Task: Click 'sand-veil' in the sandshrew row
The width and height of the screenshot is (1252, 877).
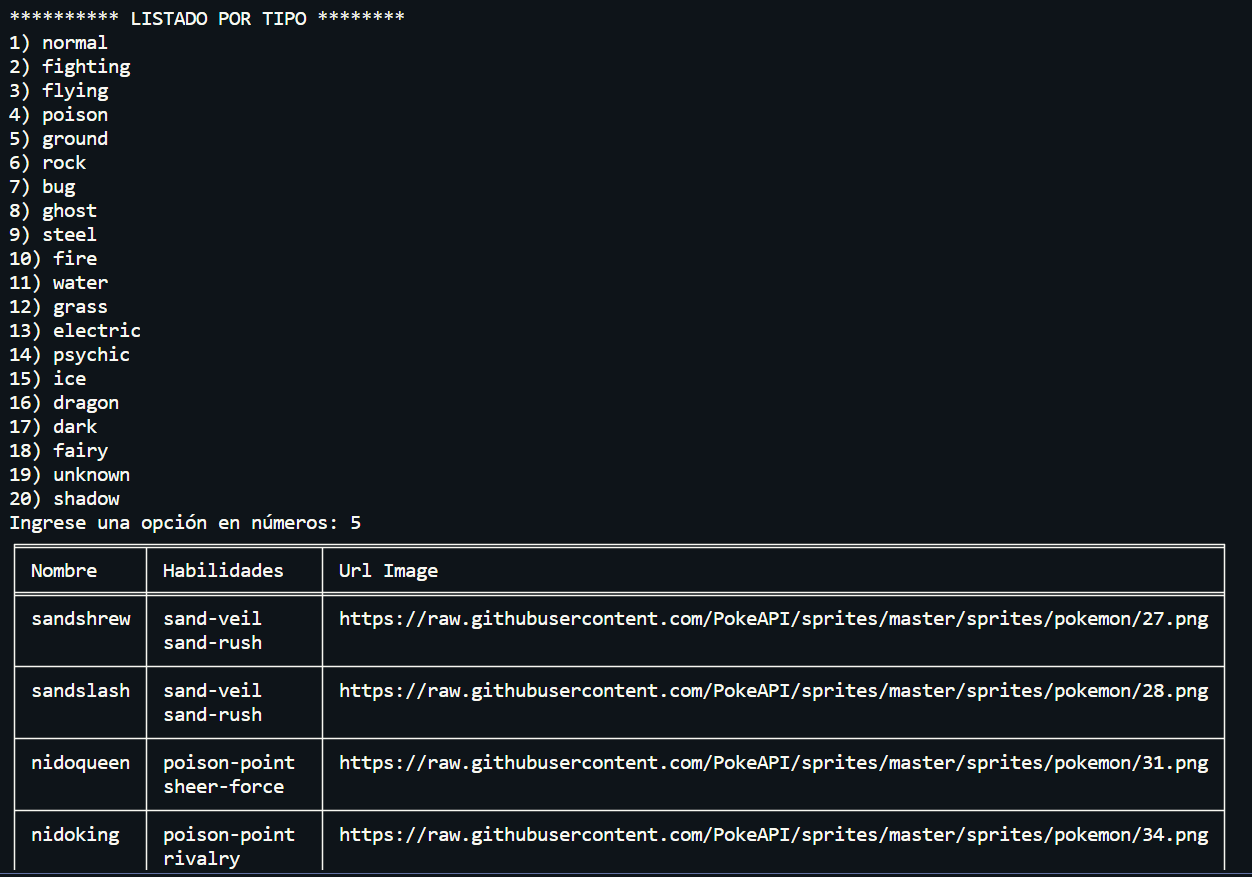Action: tap(212, 619)
